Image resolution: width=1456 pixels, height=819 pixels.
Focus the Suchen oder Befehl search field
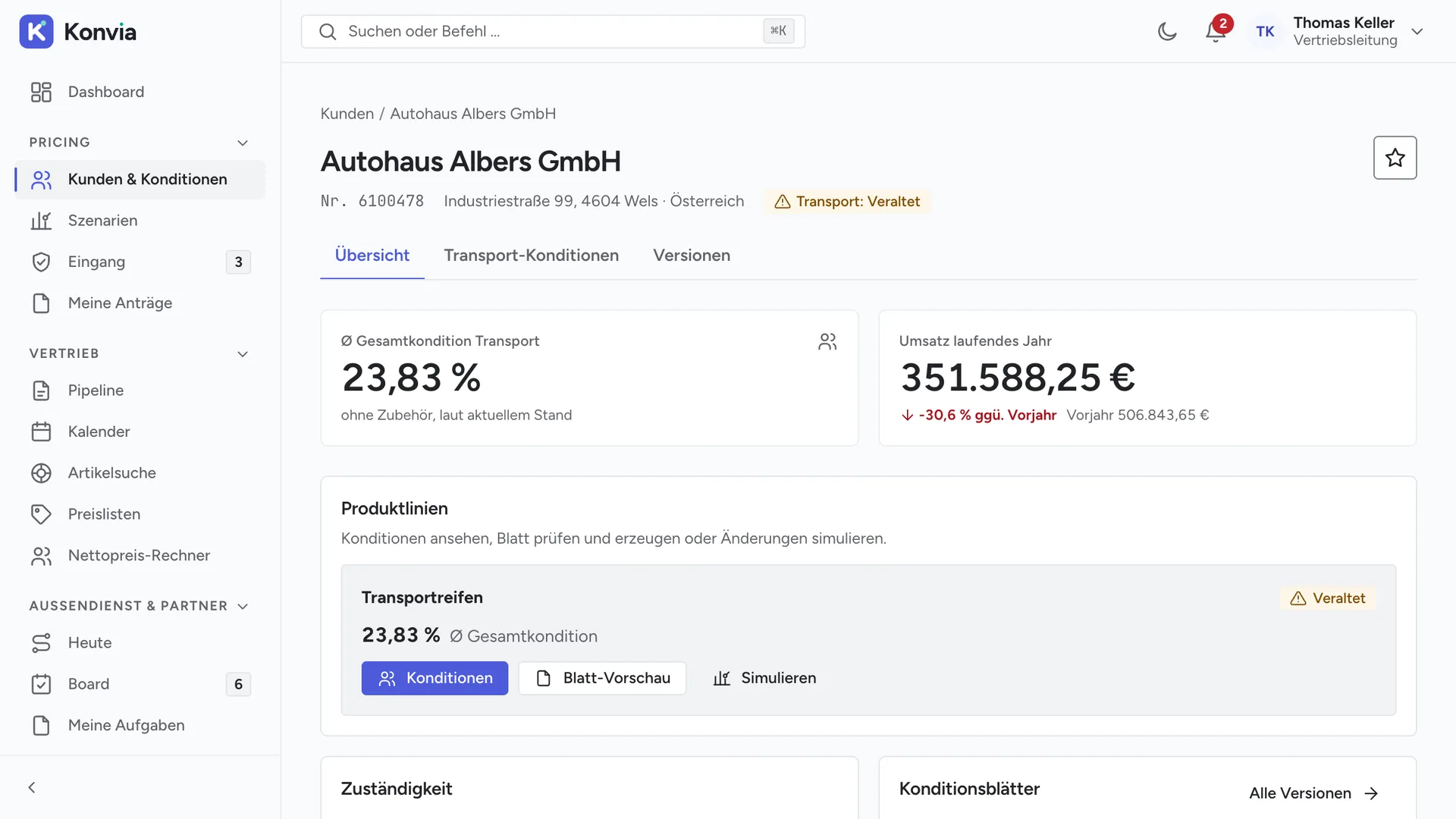(553, 31)
